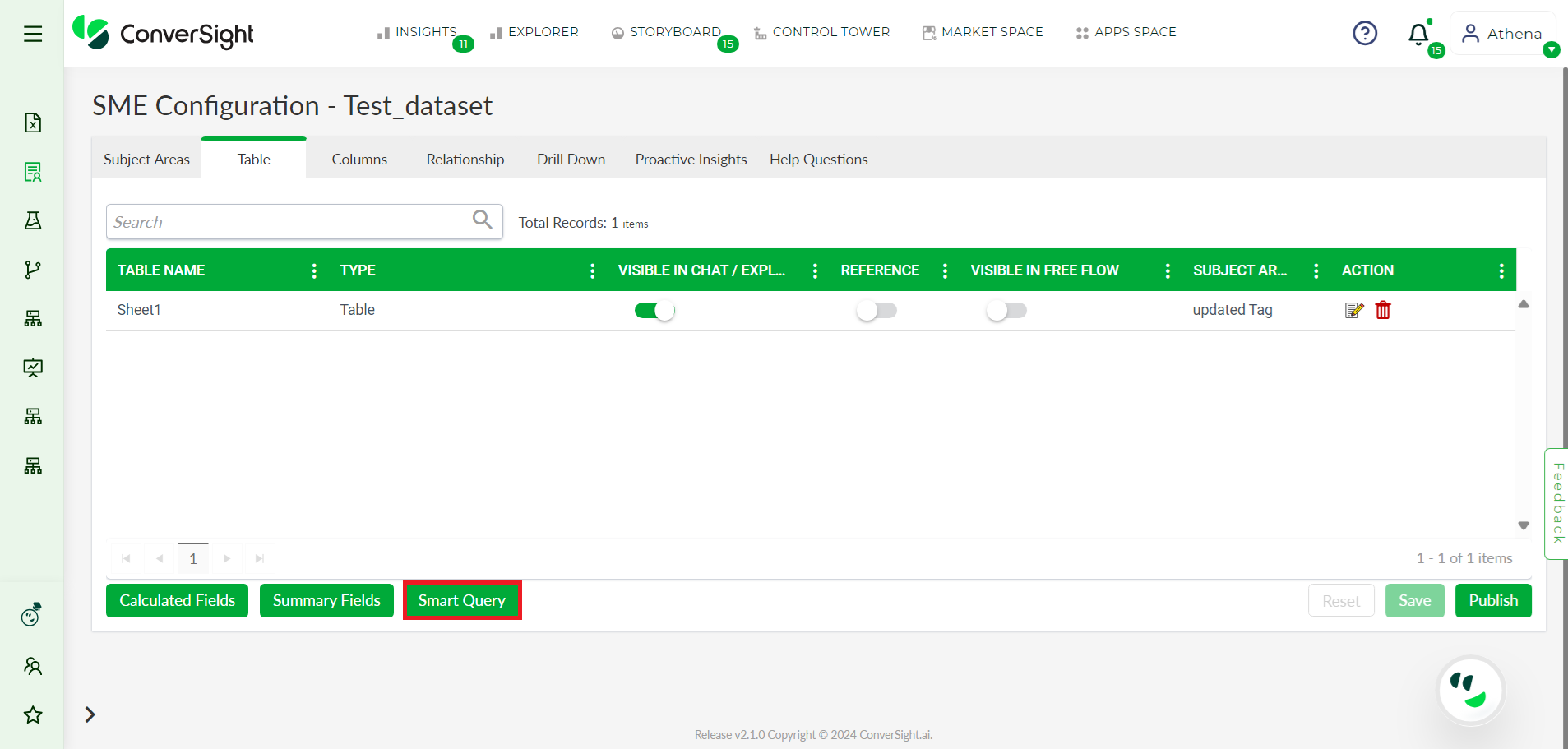Open the favorites star icon

point(33,714)
